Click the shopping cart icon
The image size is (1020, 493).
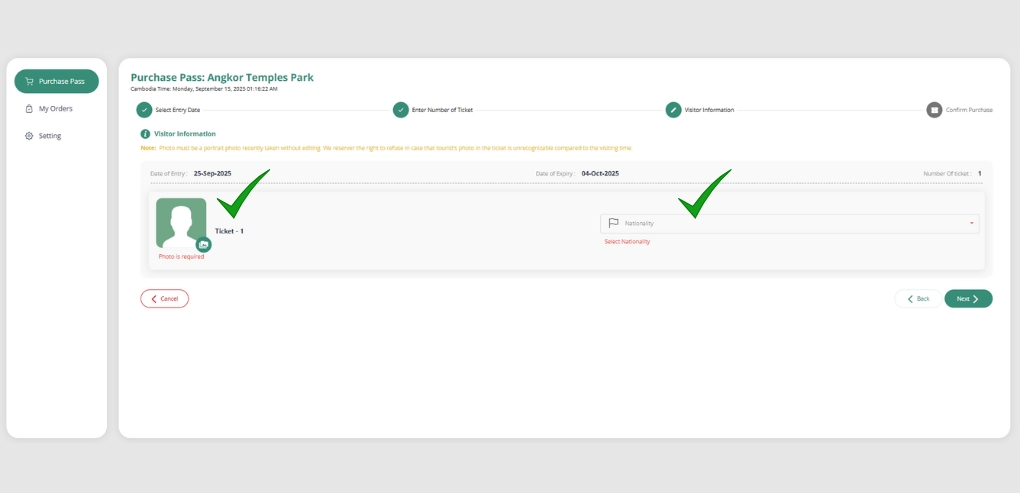pyautogui.click(x=29, y=81)
